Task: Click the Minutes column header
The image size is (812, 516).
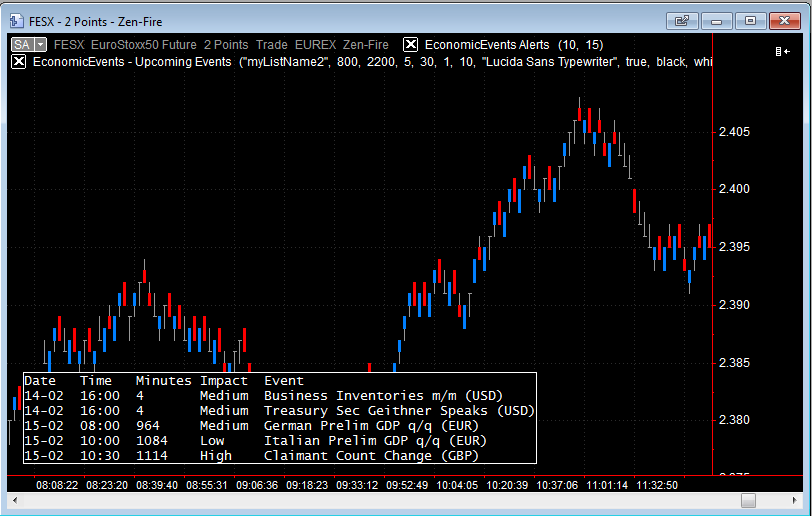Action: [164, 381]
